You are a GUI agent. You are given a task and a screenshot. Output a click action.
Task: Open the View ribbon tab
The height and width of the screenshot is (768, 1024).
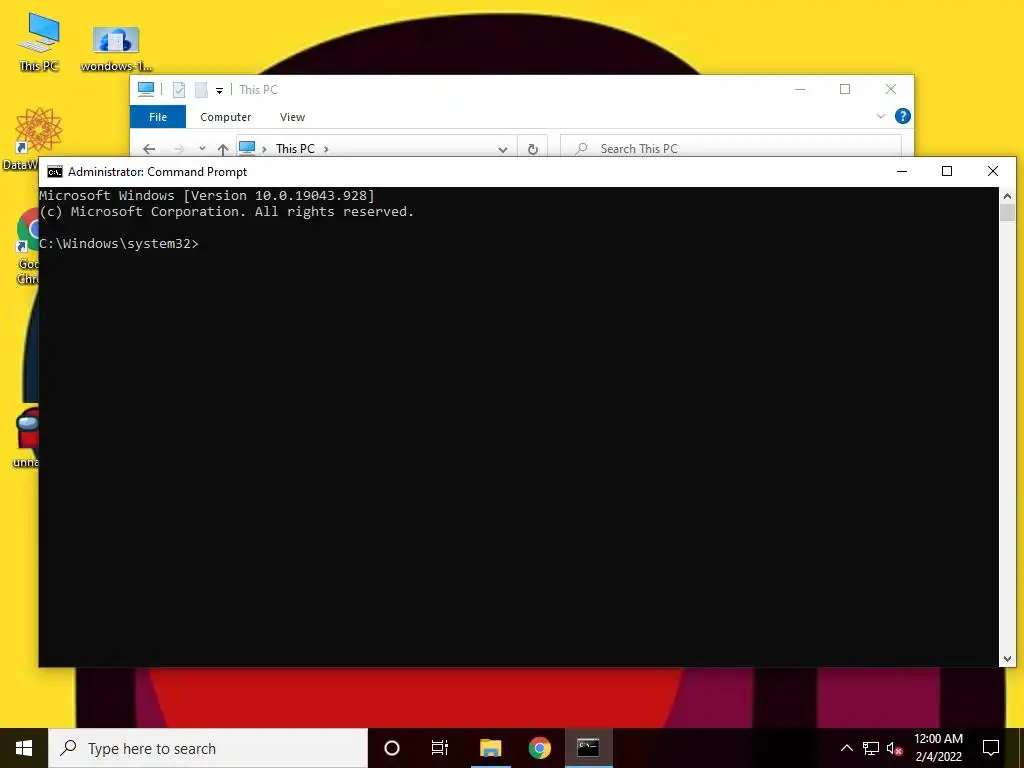click(x=292, y=117)
